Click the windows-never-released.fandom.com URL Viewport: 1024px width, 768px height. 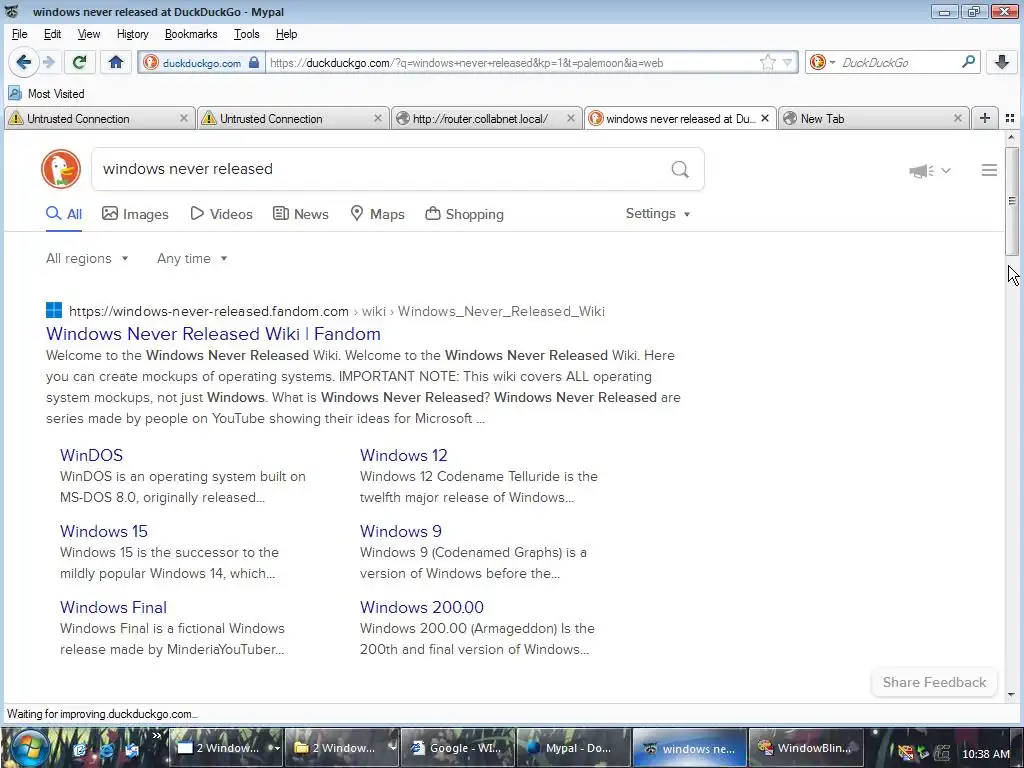point(209,312)
